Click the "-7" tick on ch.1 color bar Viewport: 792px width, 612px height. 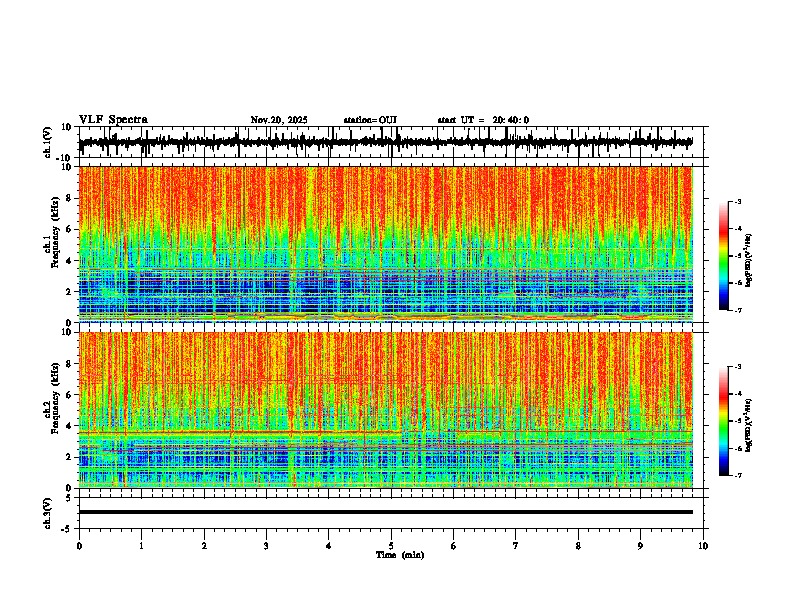737,310
